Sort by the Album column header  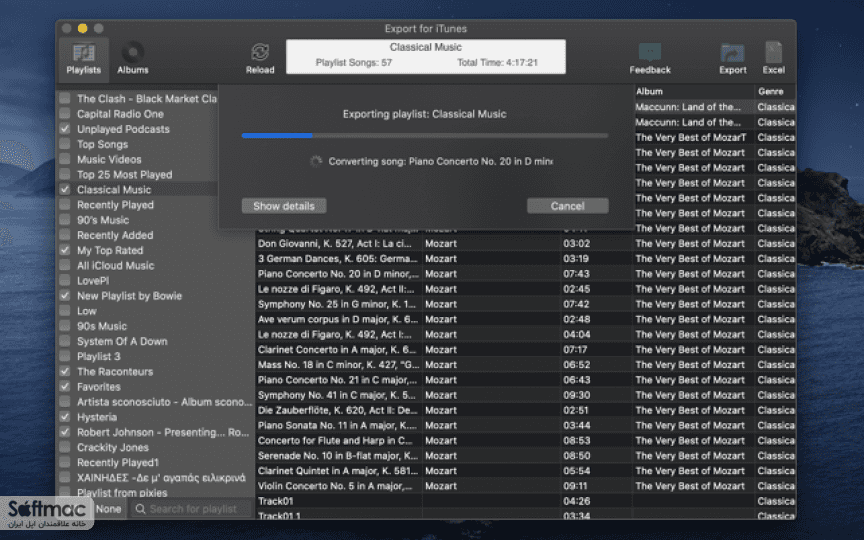(693, 91)
